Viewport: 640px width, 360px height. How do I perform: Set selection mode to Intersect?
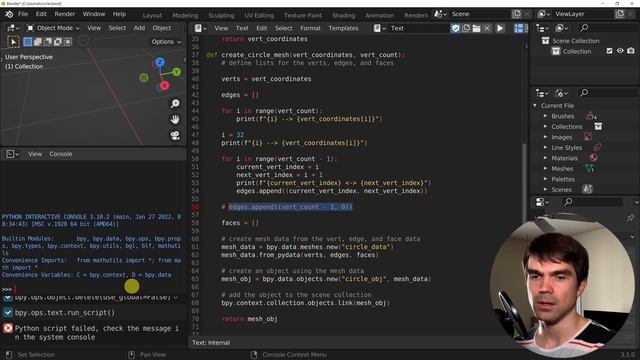pyautogui.click(x=68, y=42)
